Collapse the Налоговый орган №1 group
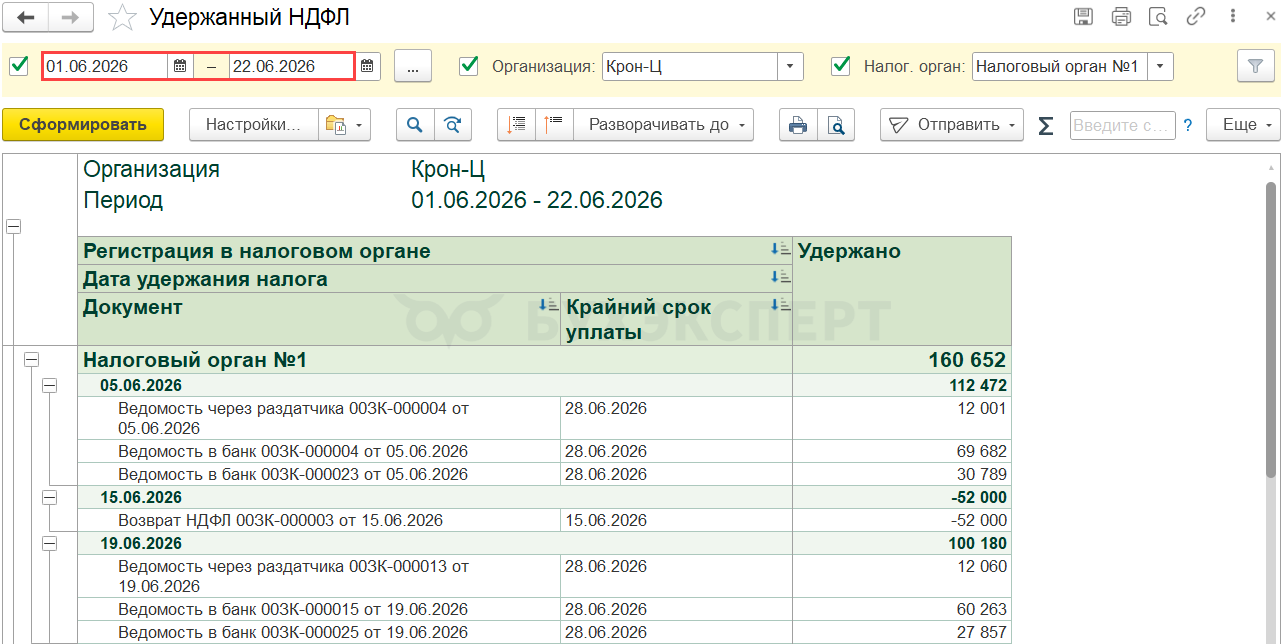 coord(31,359)
